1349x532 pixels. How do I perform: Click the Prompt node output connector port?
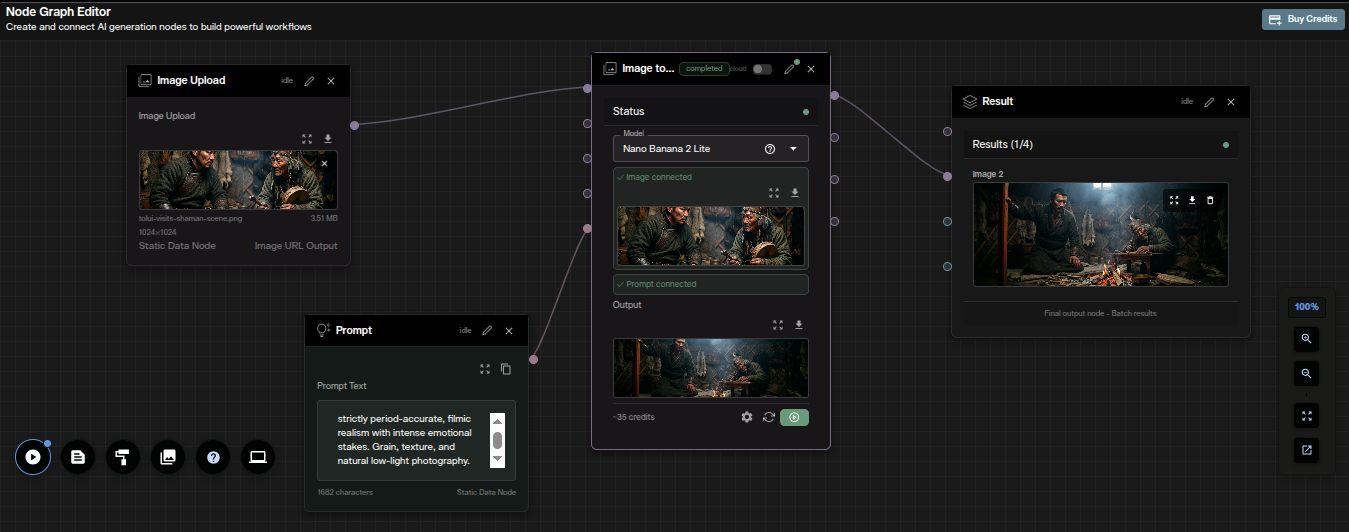click(534, 359)
